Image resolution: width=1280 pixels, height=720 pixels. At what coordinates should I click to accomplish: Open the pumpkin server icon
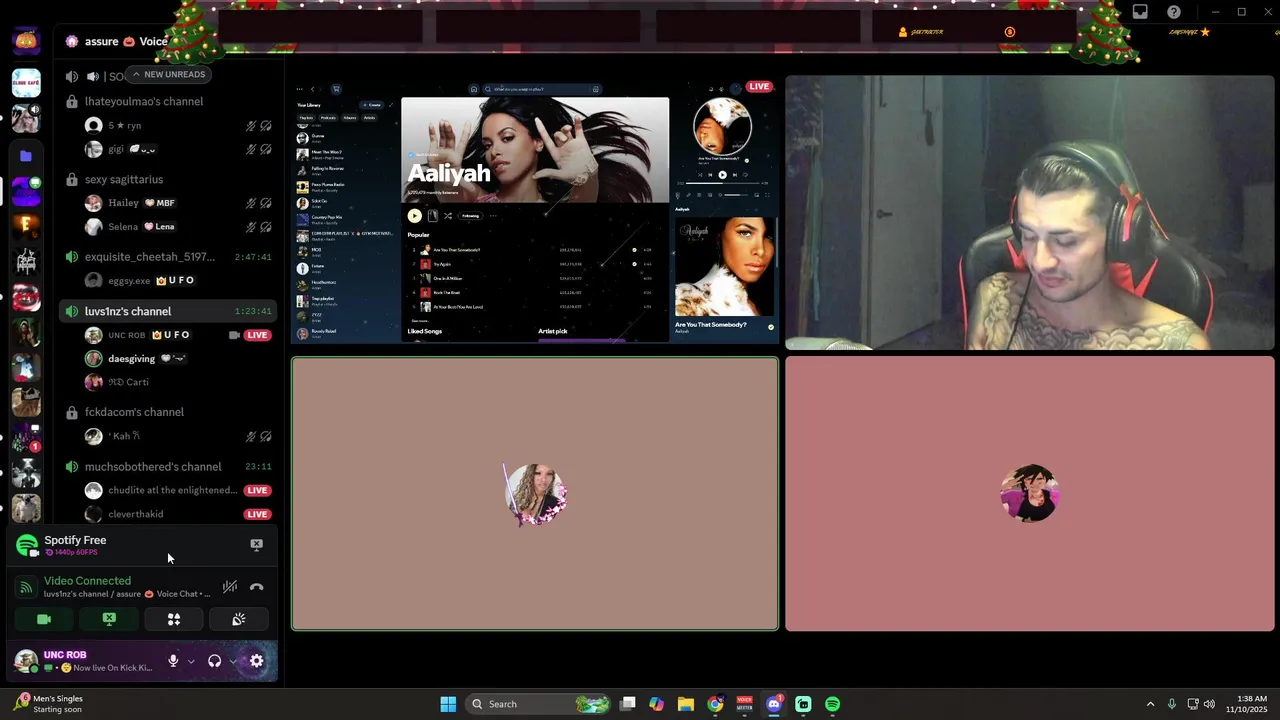coord(26,41)
